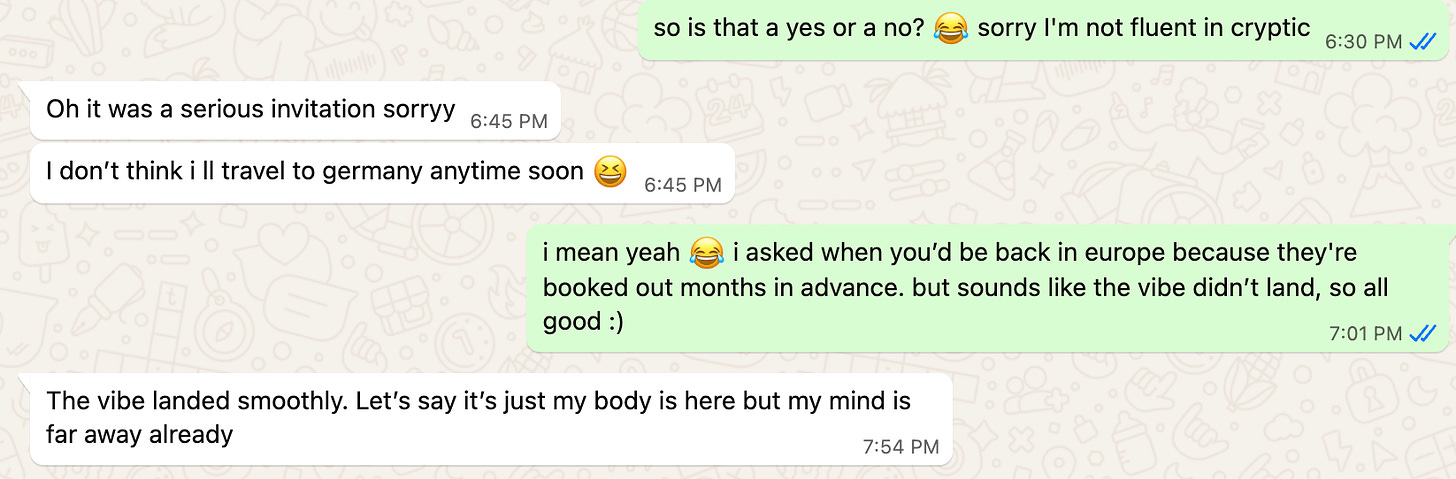Click the 6:45 PM timestamp on the "serious invitation" message

(509, 122)
